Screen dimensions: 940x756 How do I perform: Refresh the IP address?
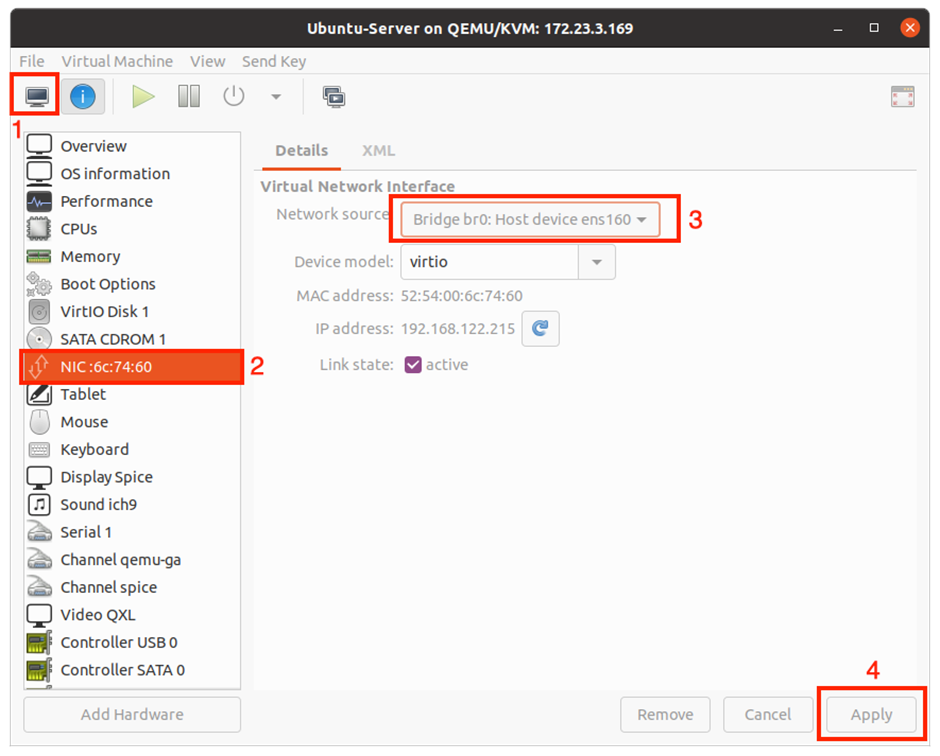tap(540, 329)
